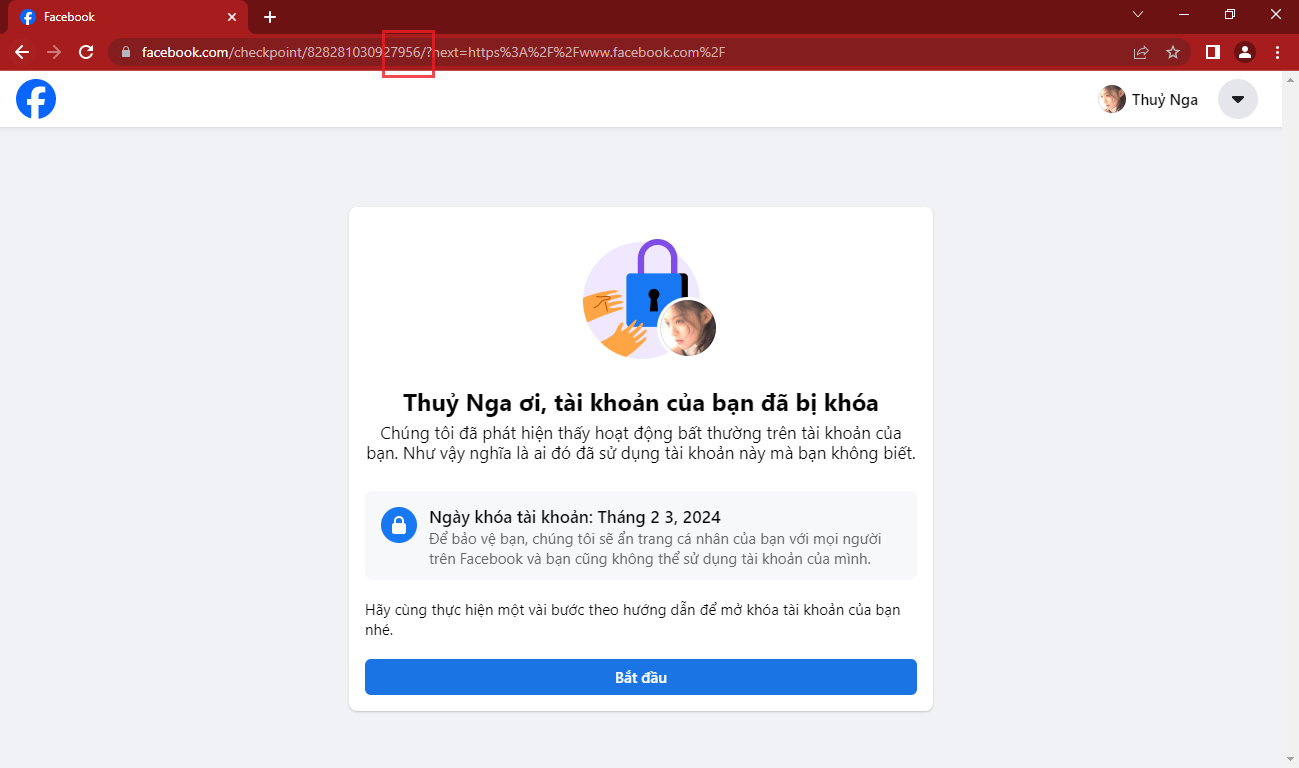Close the Facebook tab
This screenshot has width=1299, height=768.
[x=232, y=17]
